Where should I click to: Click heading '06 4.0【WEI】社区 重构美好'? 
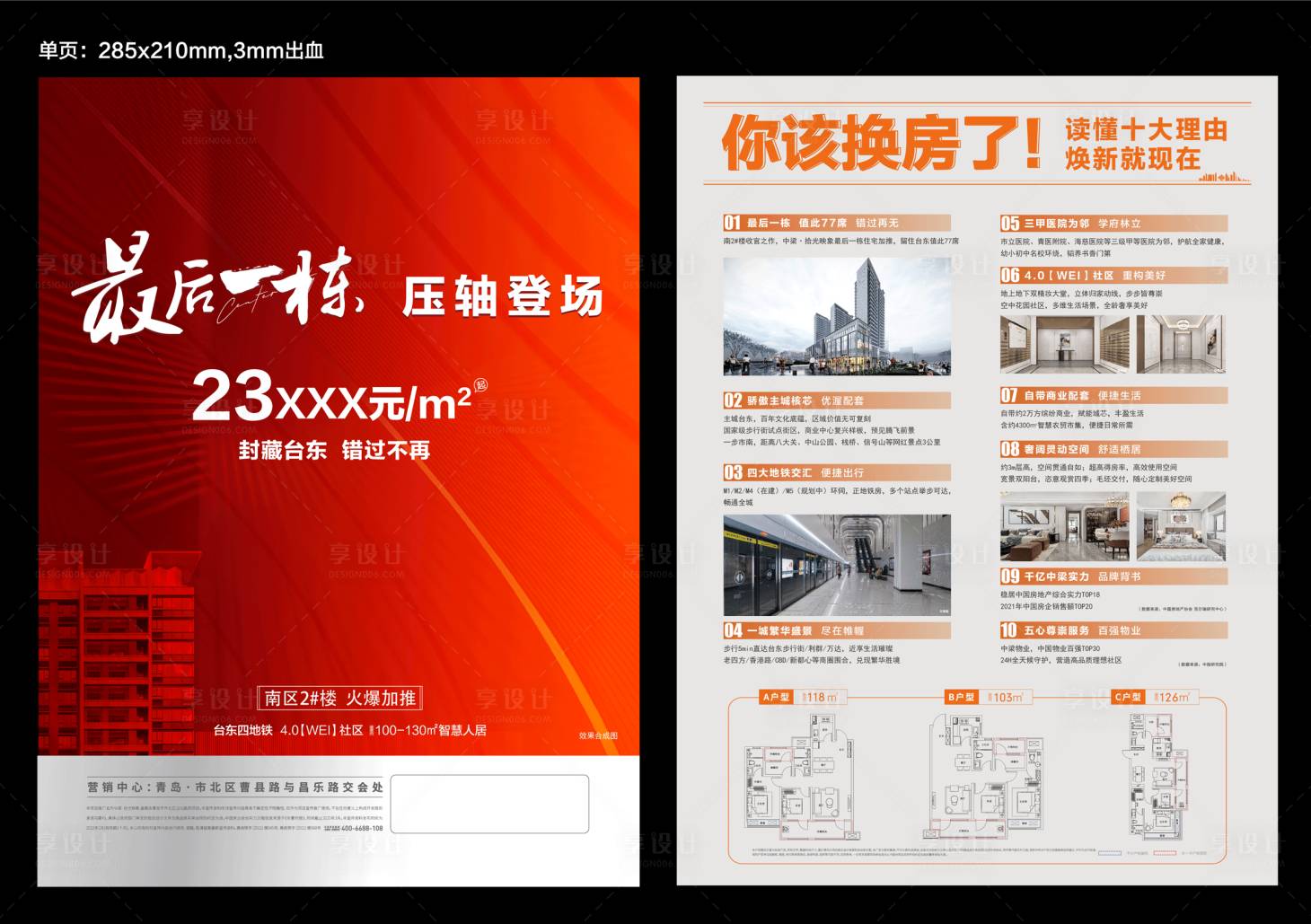point(1113,275)
